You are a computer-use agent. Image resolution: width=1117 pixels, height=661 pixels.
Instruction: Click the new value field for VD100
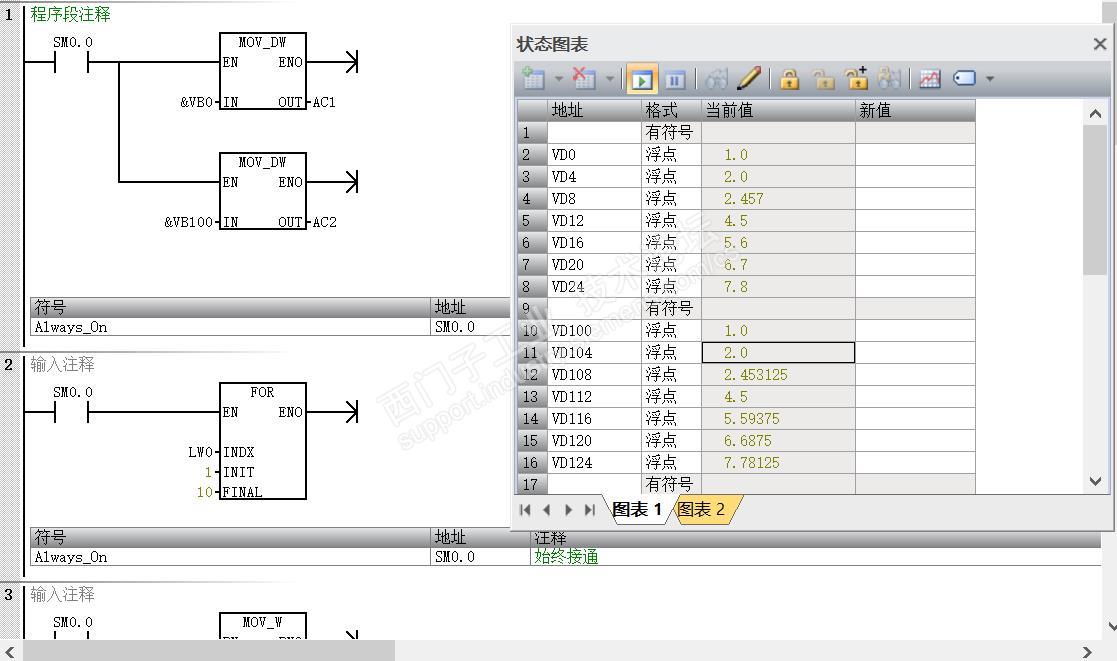tap(915, 330)
